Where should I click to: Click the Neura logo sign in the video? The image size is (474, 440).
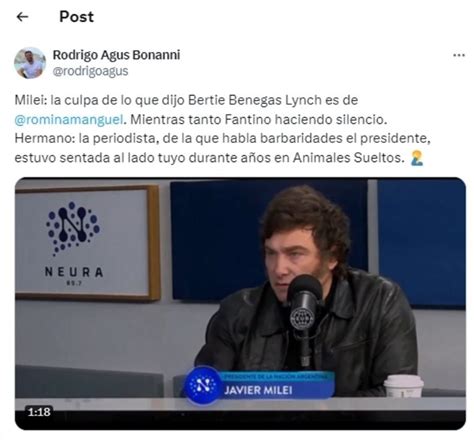tap(86, 243)
